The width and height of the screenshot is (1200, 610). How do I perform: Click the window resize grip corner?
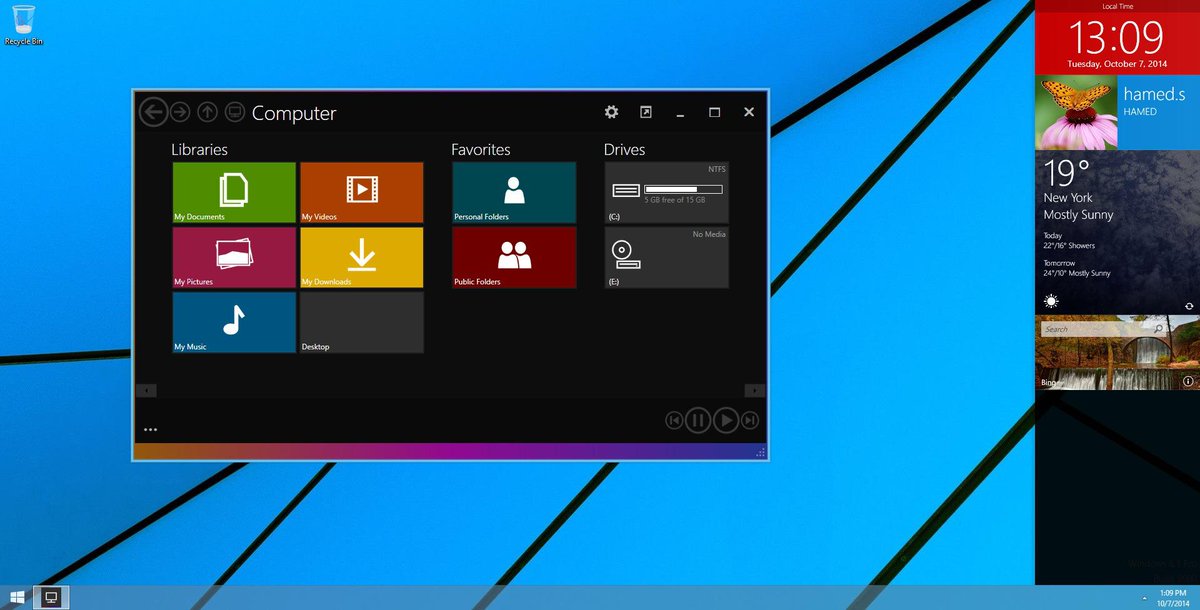click(761, 453)
